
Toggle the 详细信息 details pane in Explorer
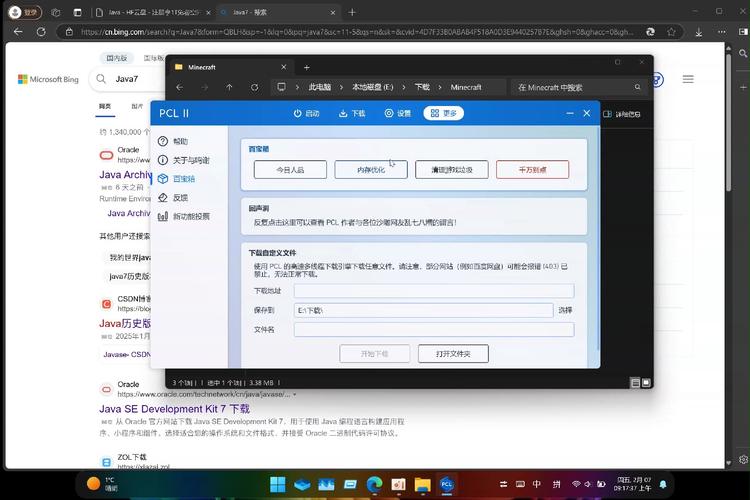pyautogui.click(x=622, y=114)
